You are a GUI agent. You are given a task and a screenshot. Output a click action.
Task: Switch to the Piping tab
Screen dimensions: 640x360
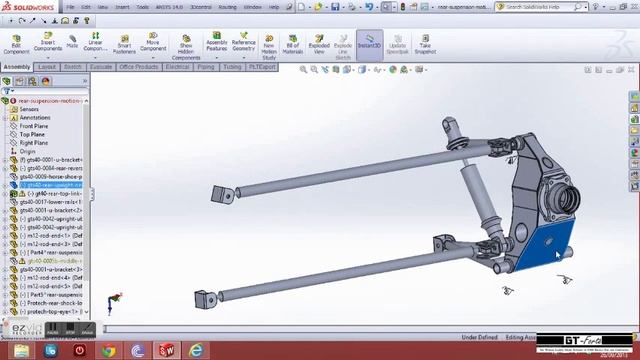206,67
